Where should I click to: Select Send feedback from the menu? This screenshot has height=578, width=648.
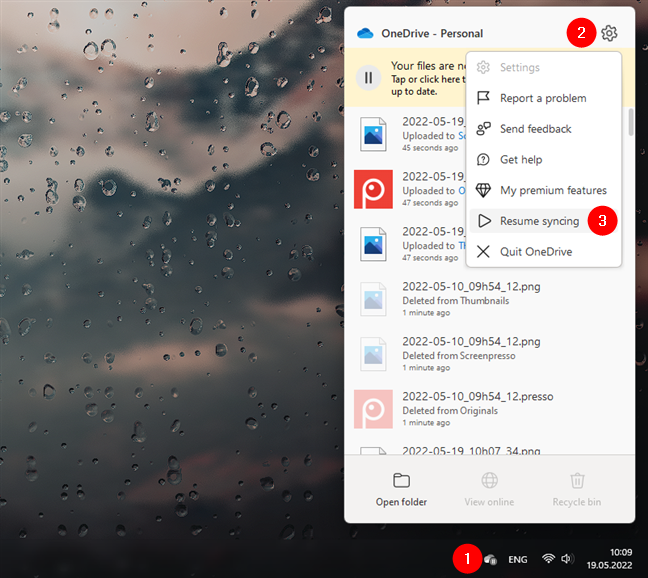click(x=544, y=129)
